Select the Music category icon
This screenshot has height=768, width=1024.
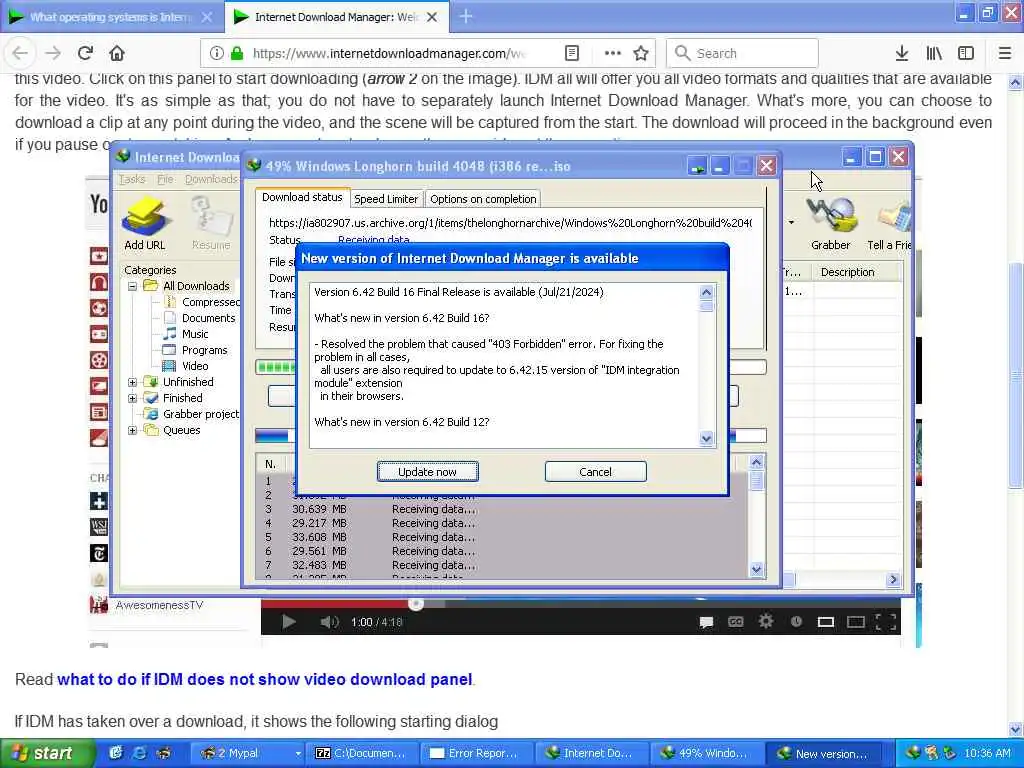click(170, 334)
